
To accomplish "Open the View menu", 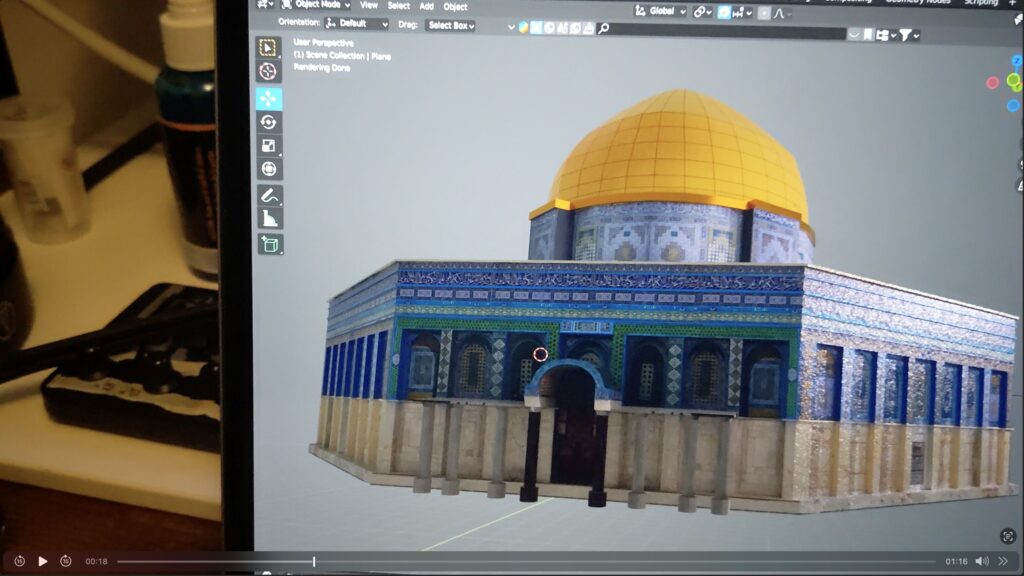I will tap(369, 5).
